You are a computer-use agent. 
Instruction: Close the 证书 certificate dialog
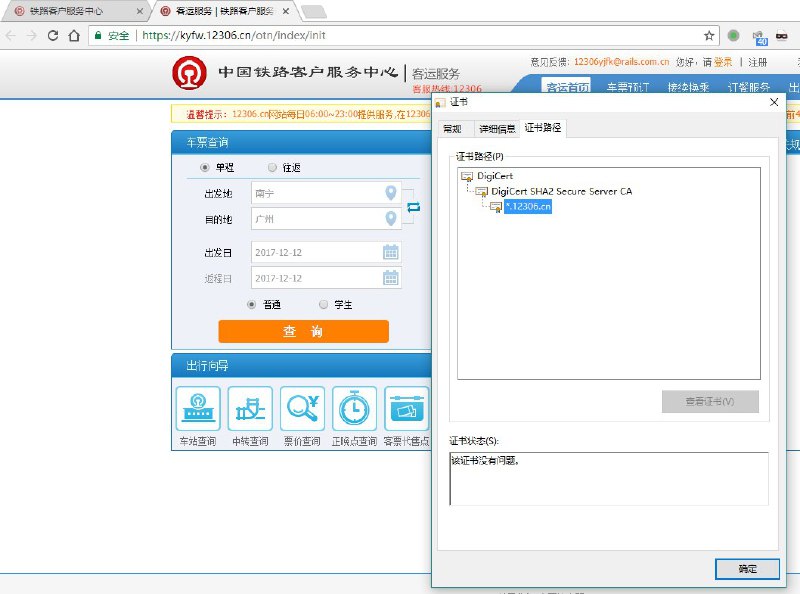coord(774,102)
